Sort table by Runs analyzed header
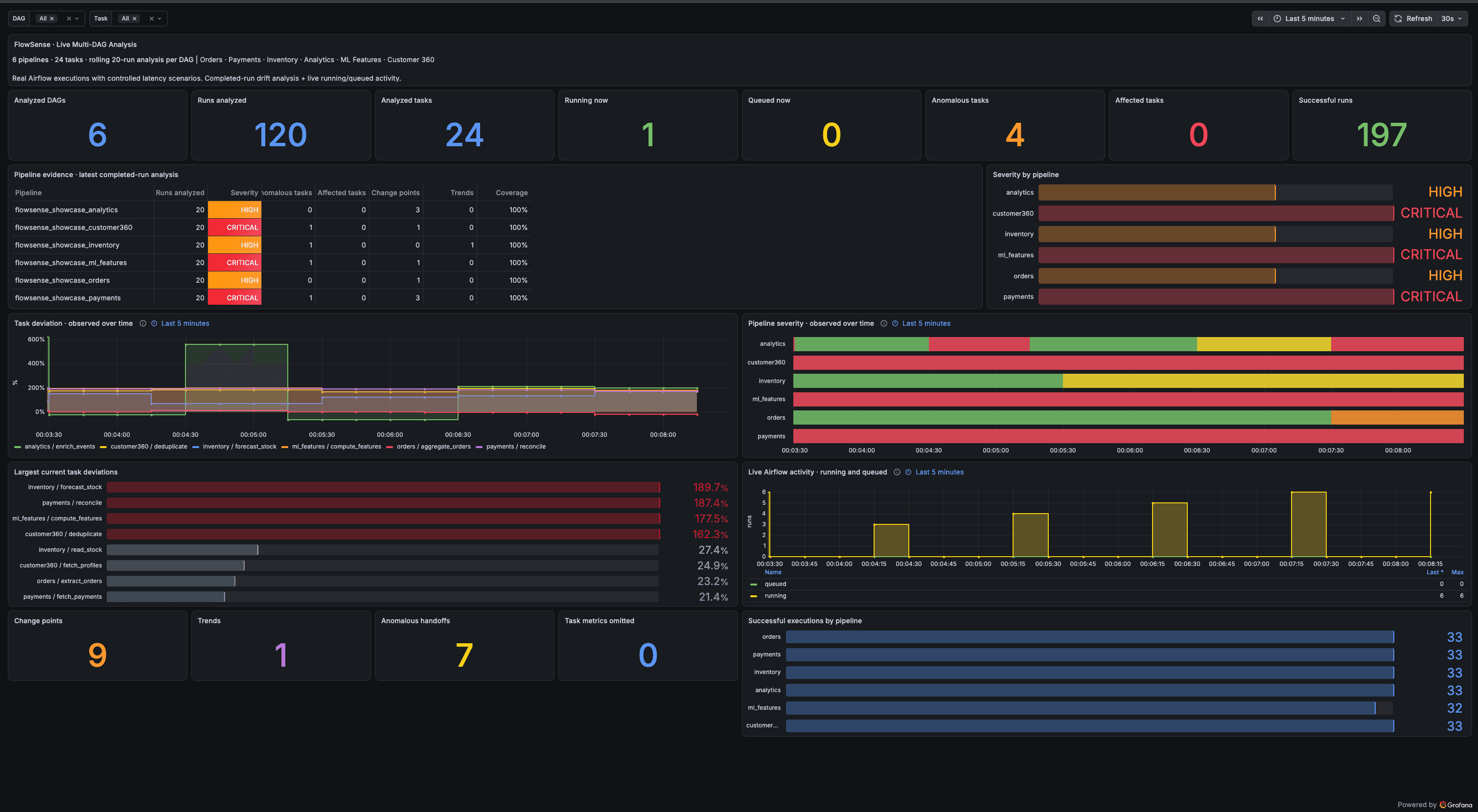This screenshot has width=1478, height=812. pos(180,193)
